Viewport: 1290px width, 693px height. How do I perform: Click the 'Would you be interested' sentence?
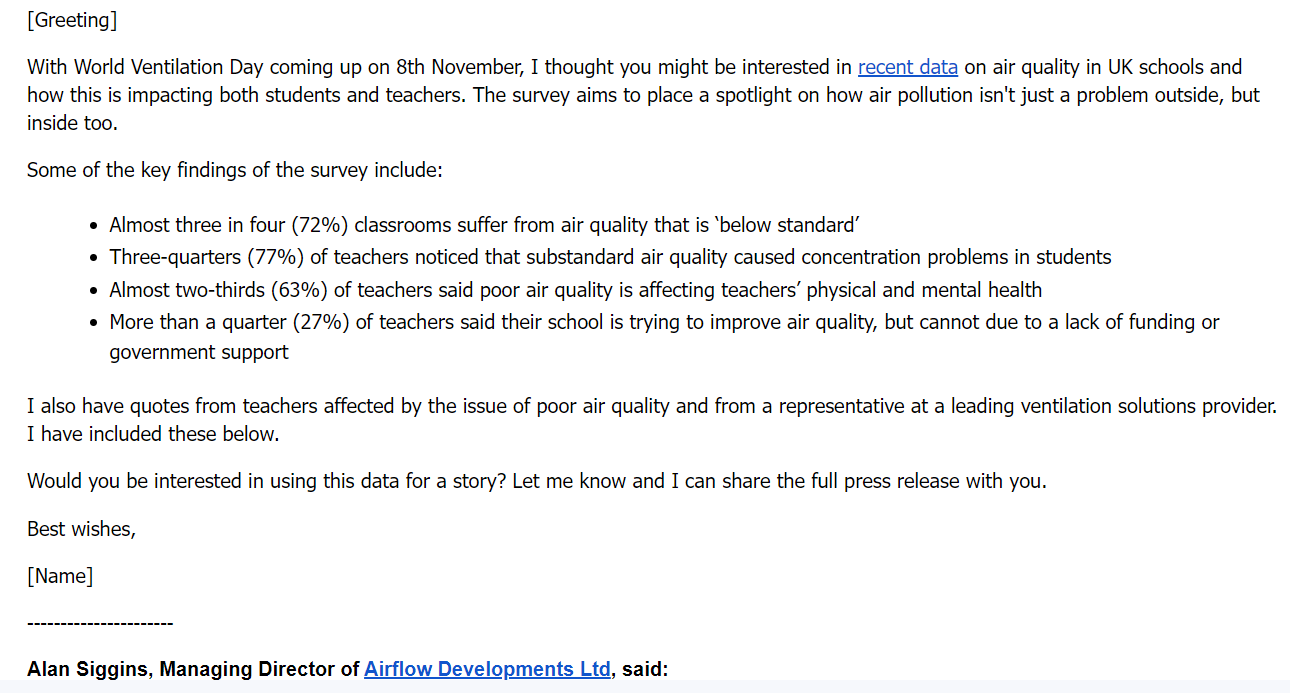[536, 481]
